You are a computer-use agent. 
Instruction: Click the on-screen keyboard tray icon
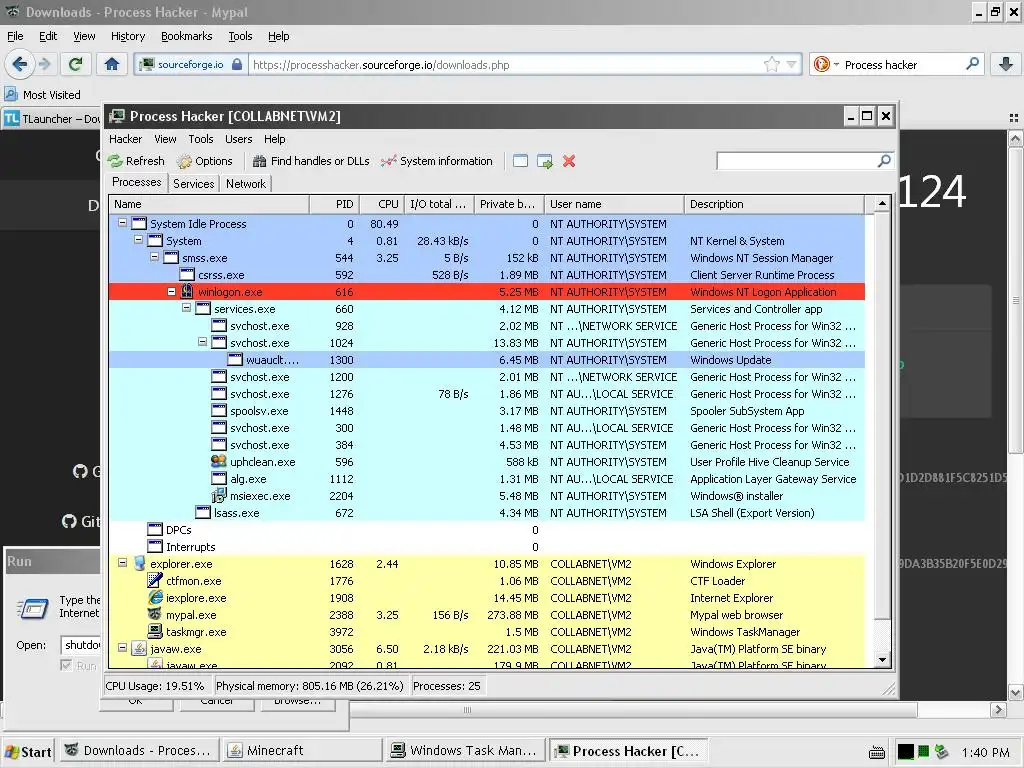[x=877, y=752]
